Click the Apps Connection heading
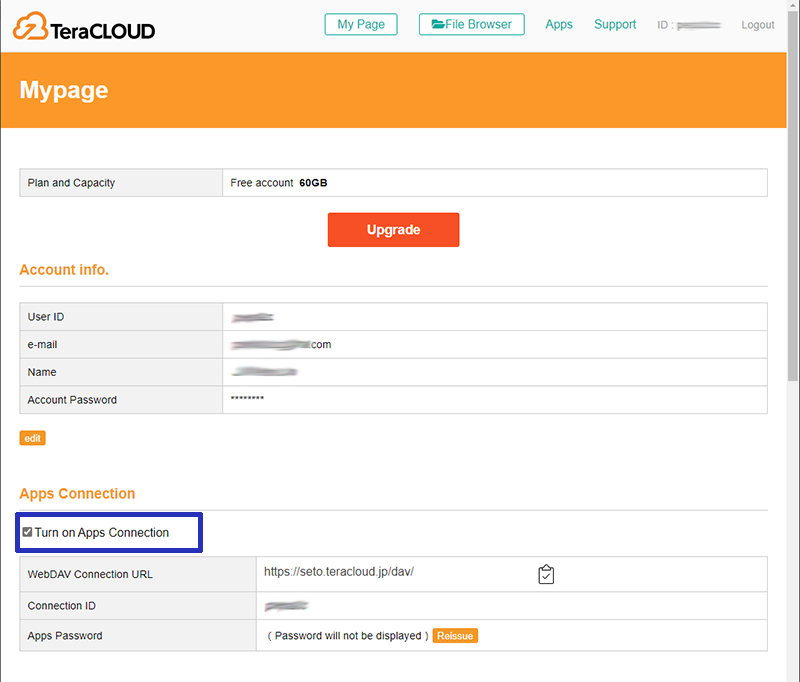The width and height of the screenshot is (800, 682). tap(77, 493)
